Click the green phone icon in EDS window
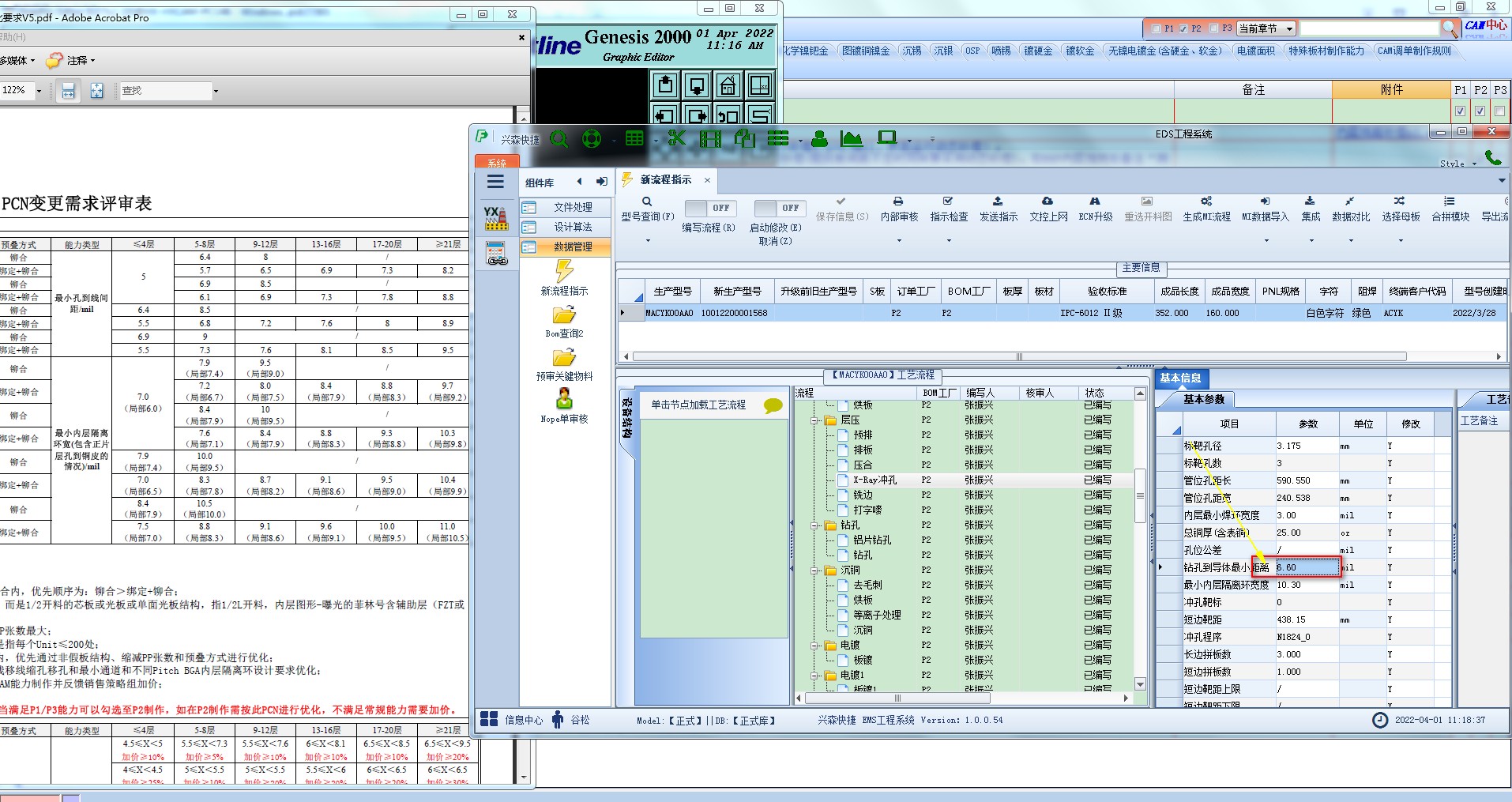1512x802 pixels. [x=1493, y=157]
